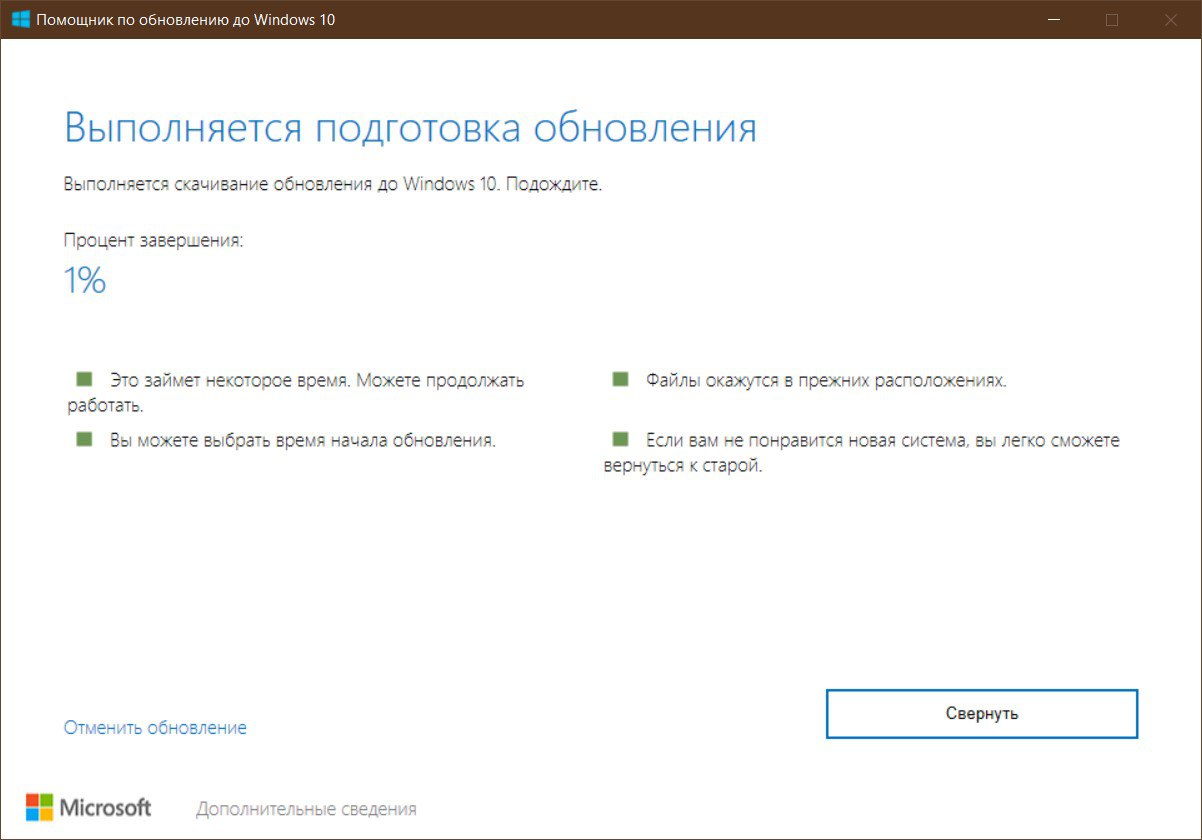Click the Процент завершения label

153,240
